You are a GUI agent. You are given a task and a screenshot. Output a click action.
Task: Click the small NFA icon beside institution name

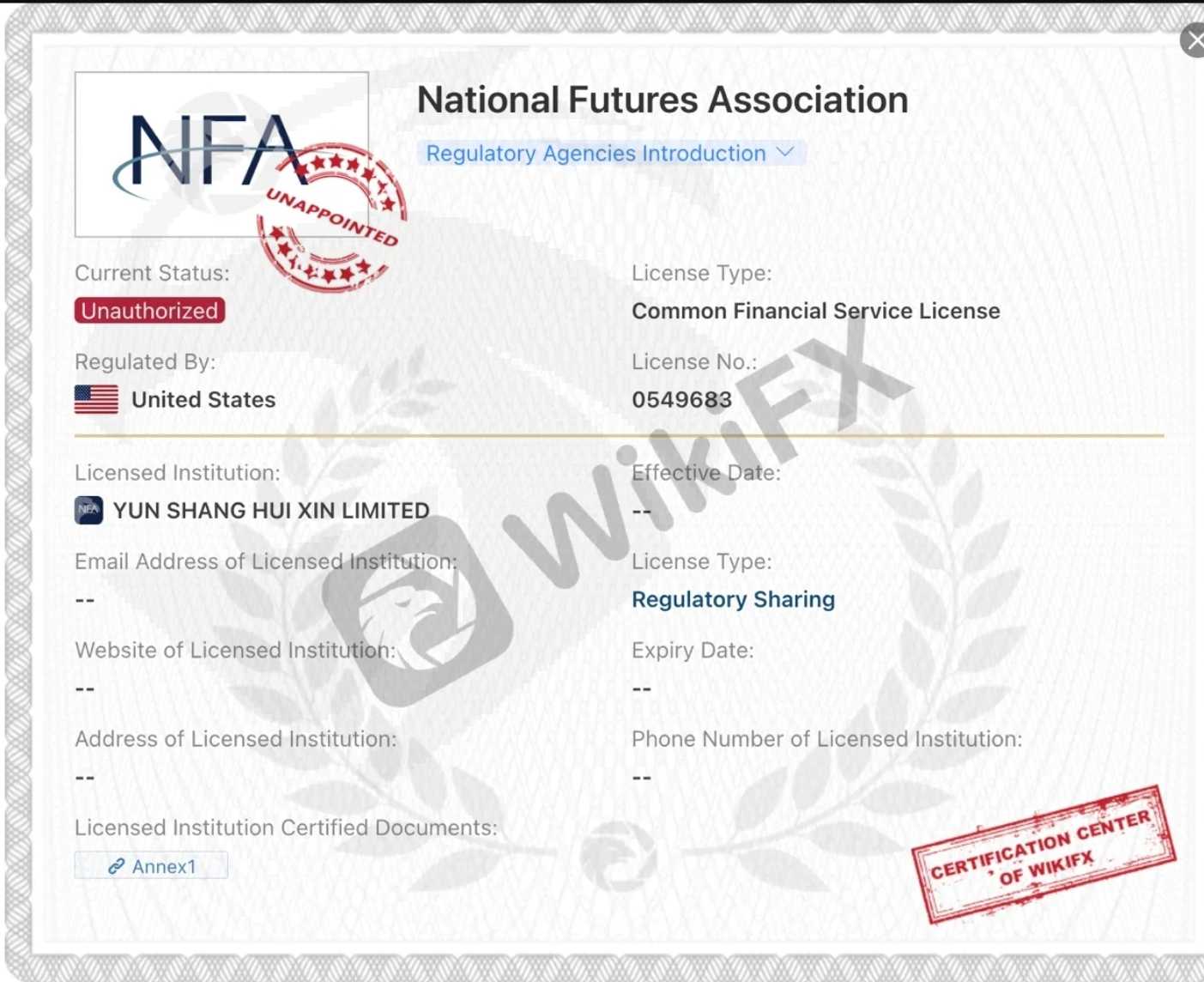click(88, 510)
